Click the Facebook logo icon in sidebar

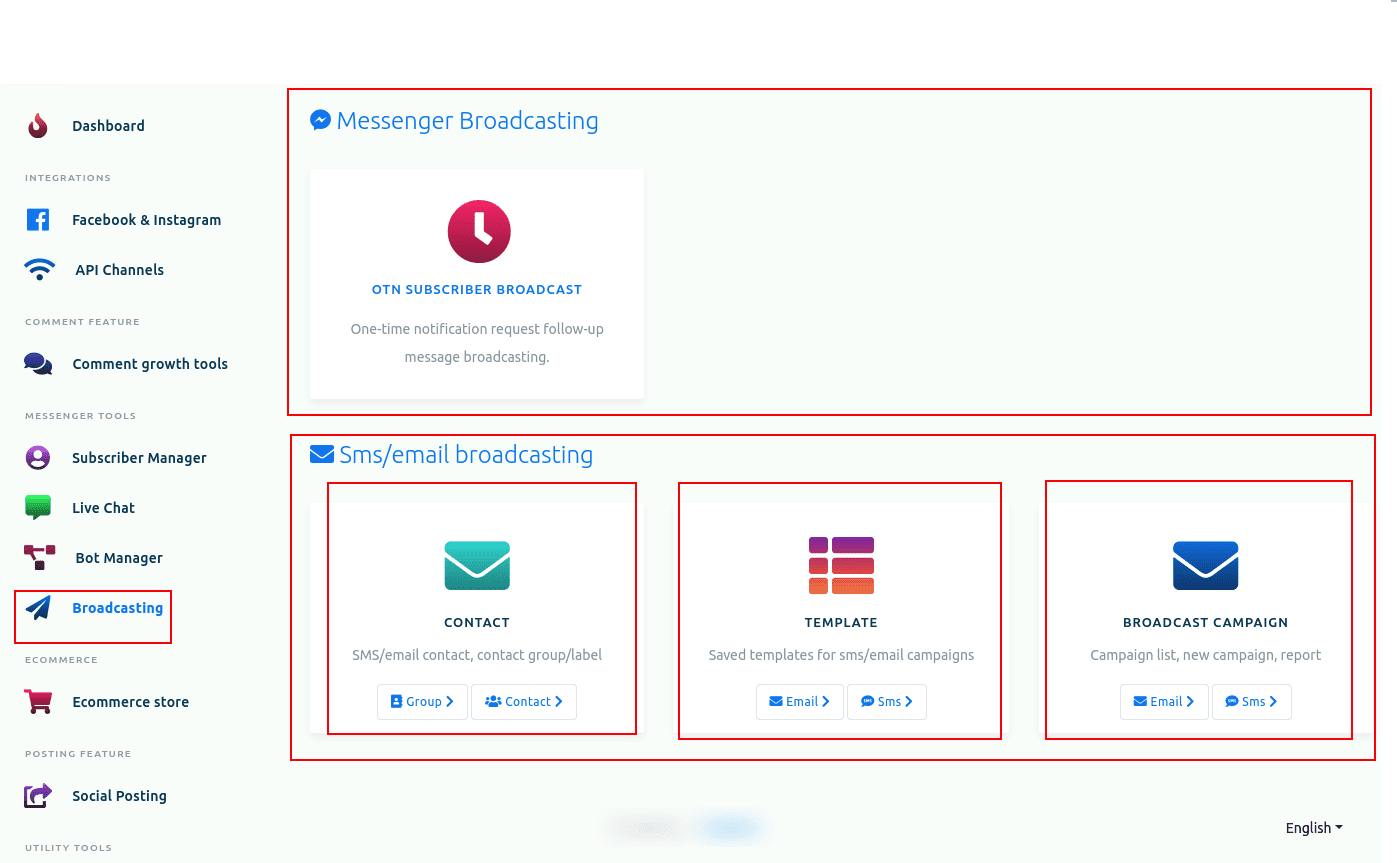[38, 220]
